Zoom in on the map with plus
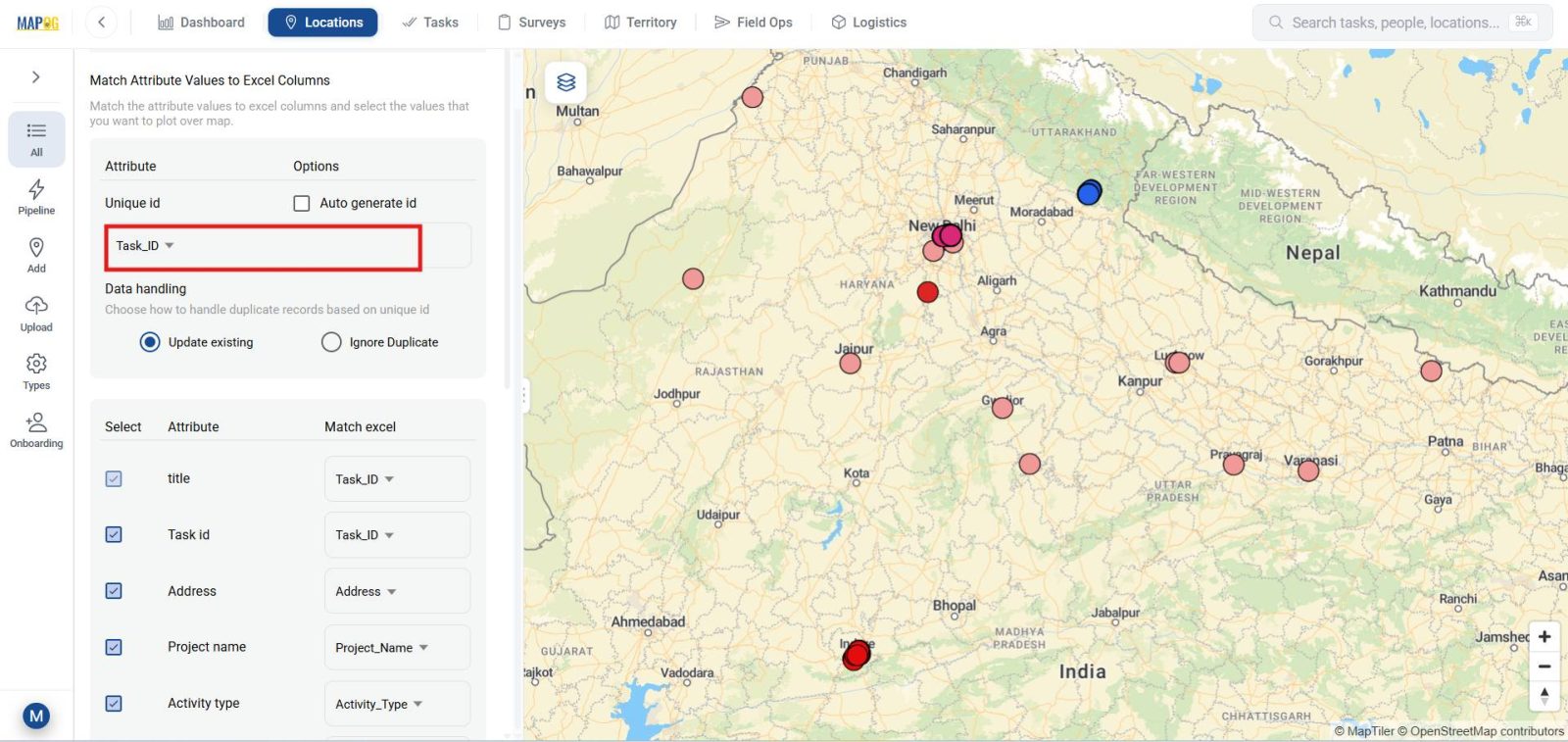Screen dimensions: 1568x742 click(1543, 637)
